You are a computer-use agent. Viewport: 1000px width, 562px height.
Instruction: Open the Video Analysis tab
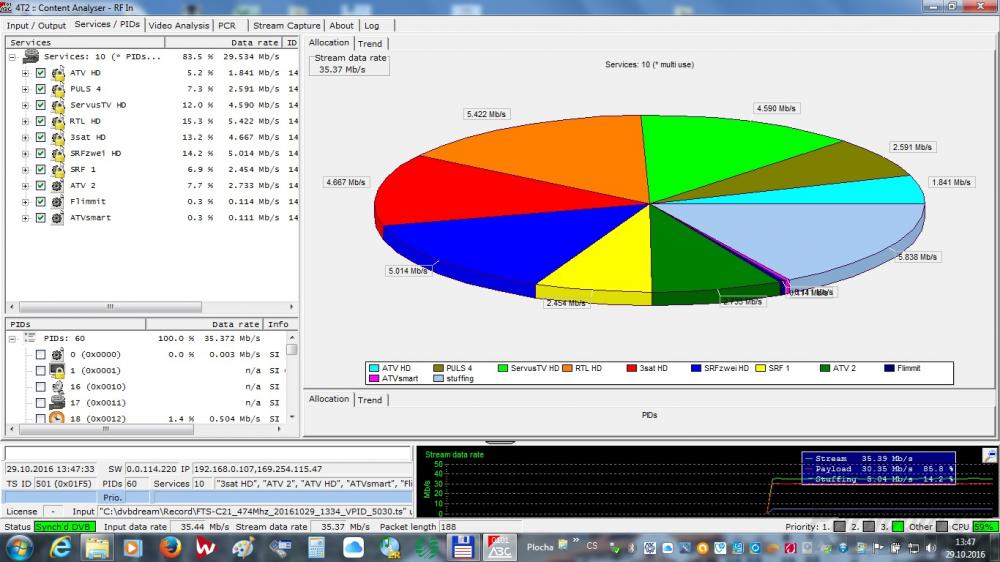pyautogui.click(x=179, y=26)
